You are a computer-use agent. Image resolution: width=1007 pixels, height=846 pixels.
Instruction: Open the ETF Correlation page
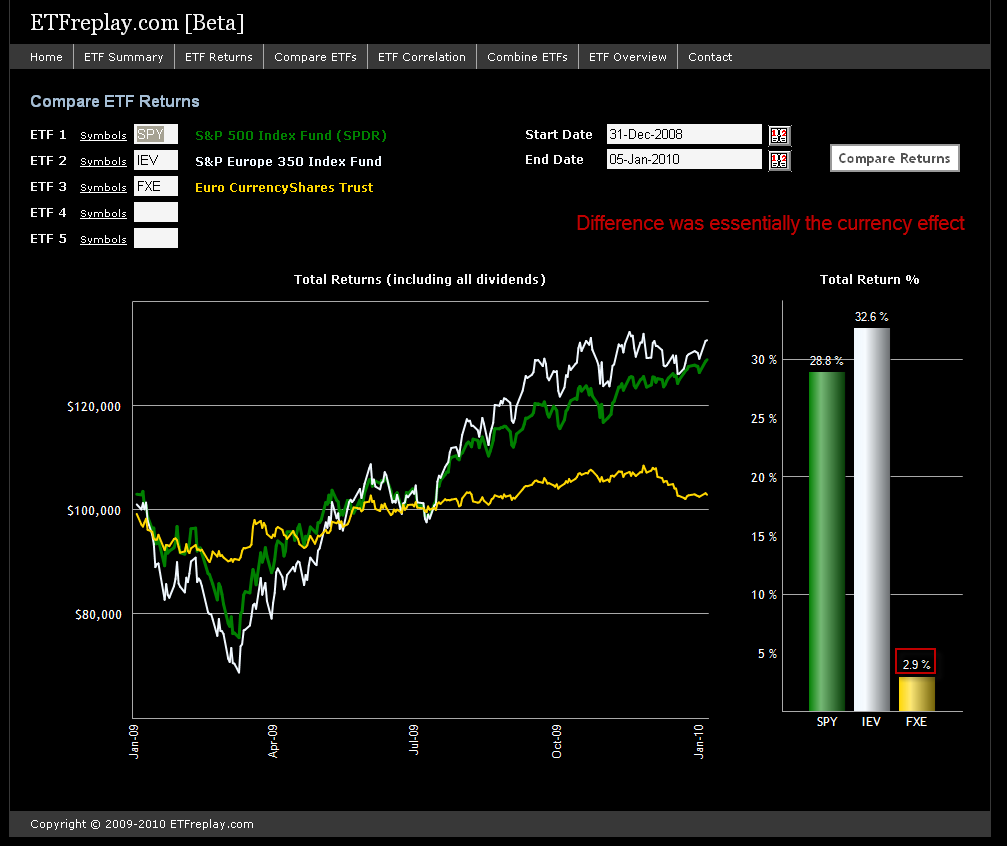click(x=421, y=57)
